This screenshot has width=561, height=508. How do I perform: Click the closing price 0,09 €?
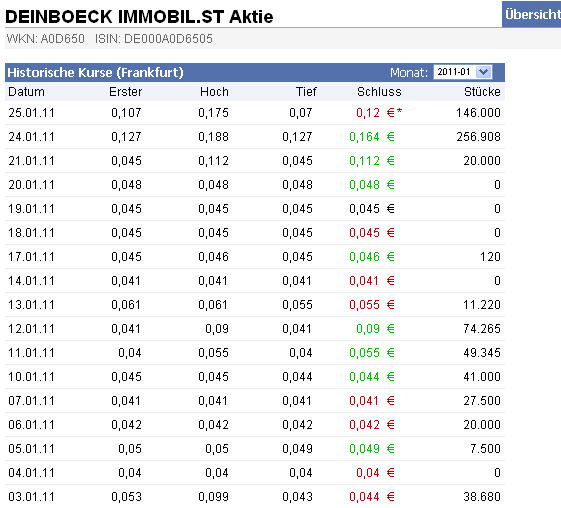pyautogui.click(x=375, y=329)
